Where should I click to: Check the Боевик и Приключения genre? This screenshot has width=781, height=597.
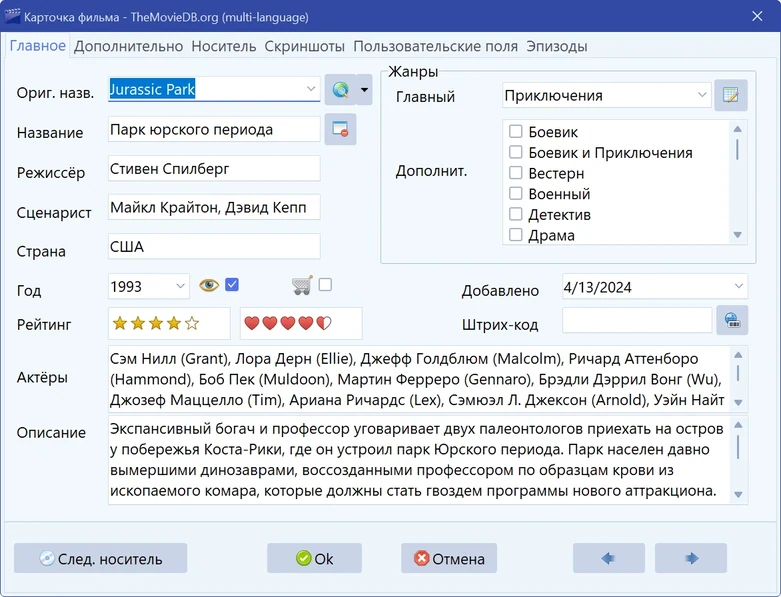point(516,152)
